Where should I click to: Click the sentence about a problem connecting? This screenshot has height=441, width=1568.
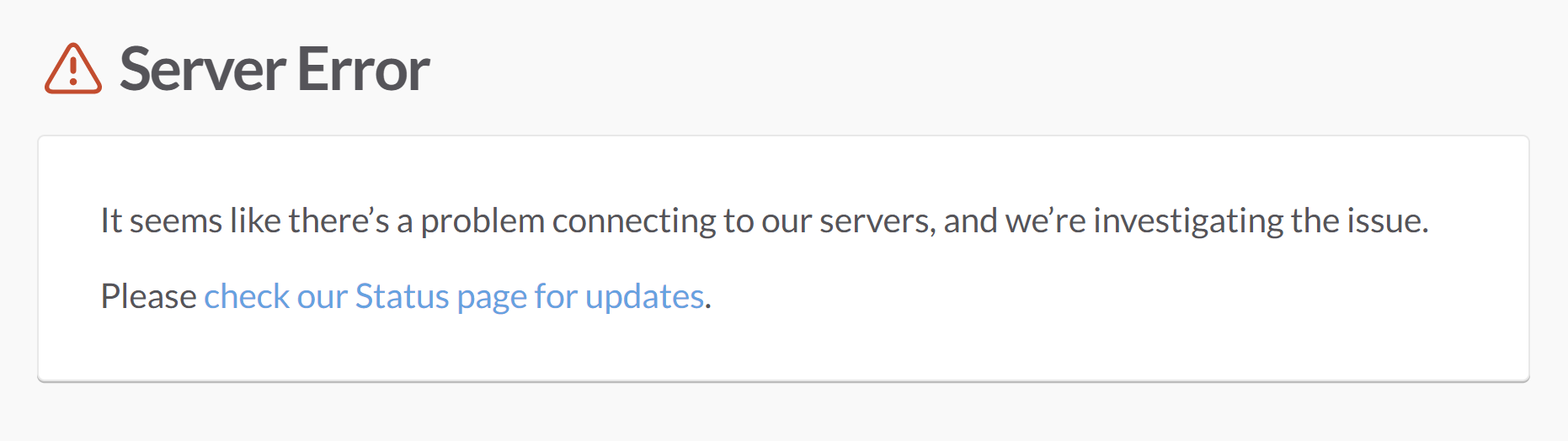(763, 220)
